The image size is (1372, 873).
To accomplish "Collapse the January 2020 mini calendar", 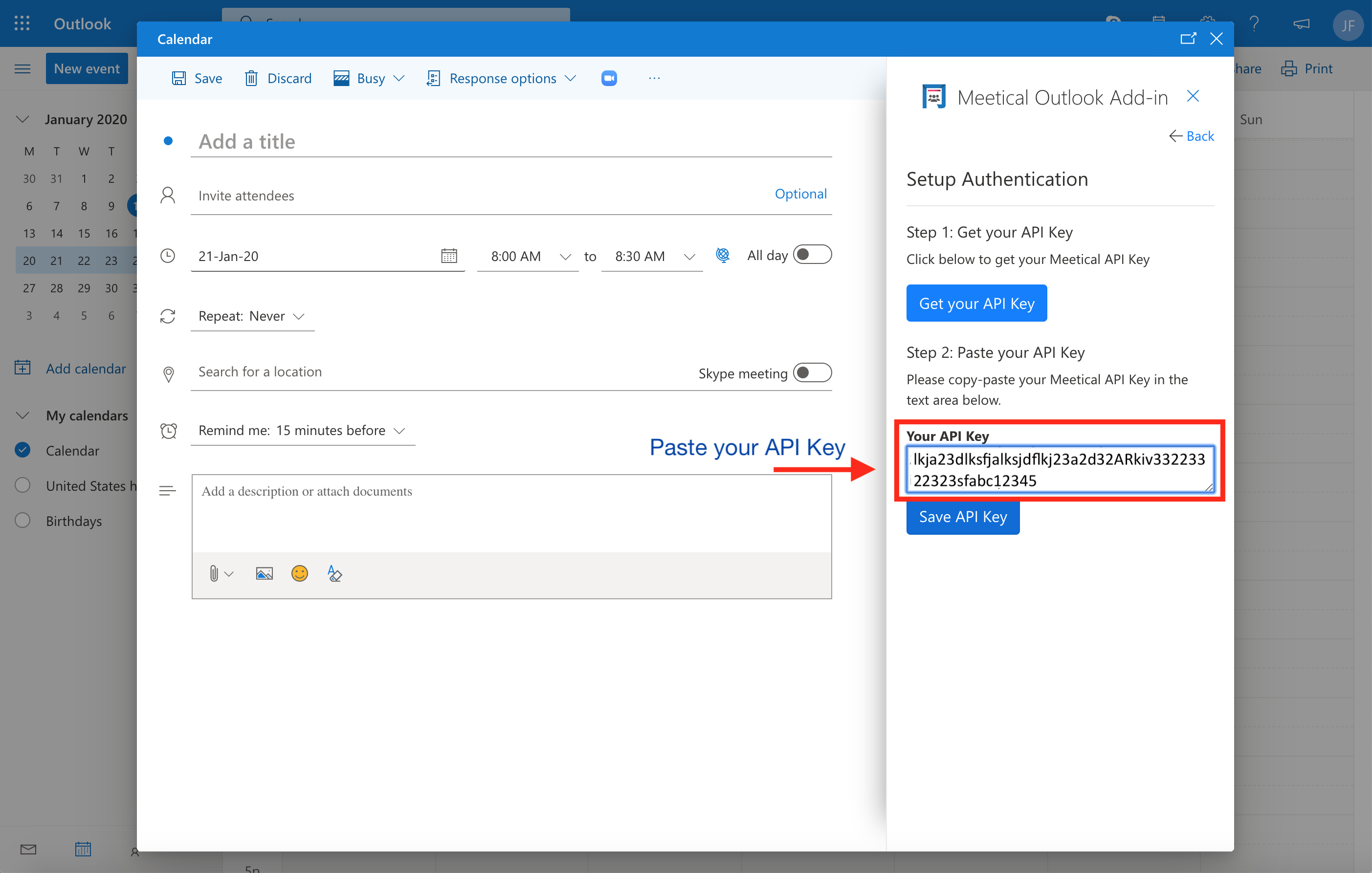I will coord(22,119).
